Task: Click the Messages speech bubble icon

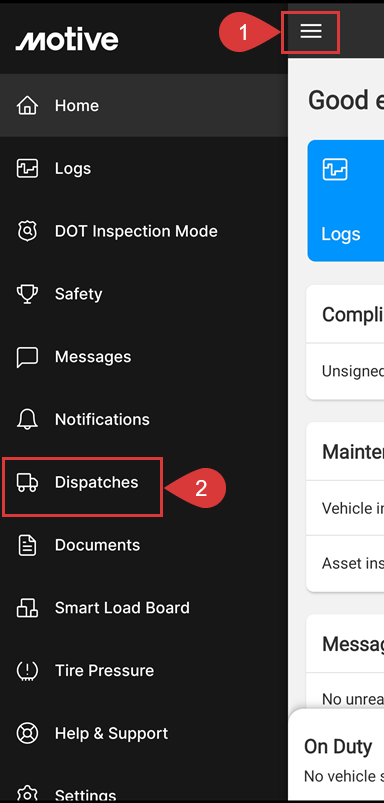Action: tap(27, 357)
